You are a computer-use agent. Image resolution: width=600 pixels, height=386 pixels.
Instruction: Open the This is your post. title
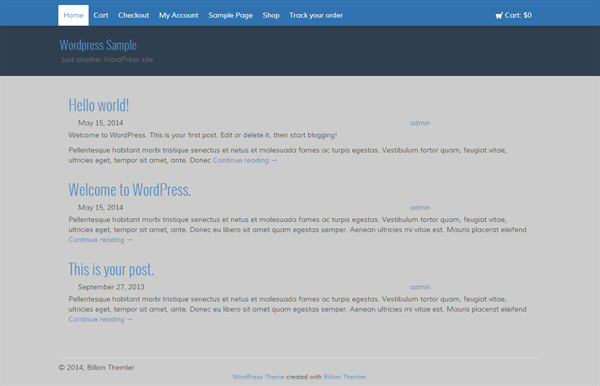[x=111, y=269]
